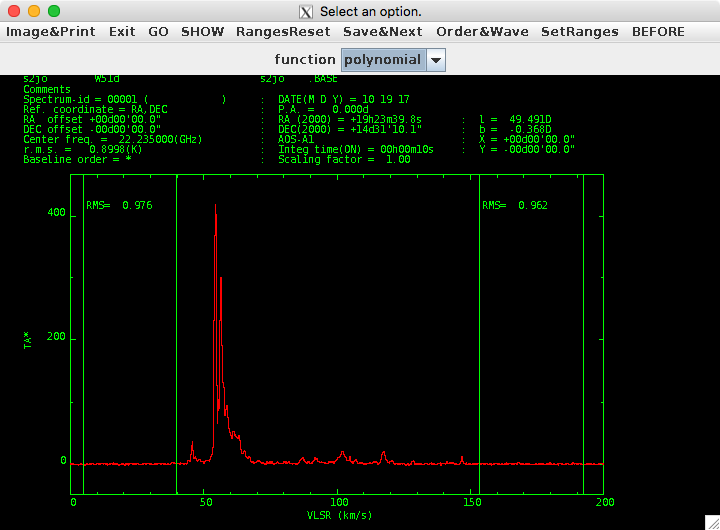The height and width of the screenshot is (530, 720).
Task: Click the X11 icon in the title bar
Action: click(306, 11)
